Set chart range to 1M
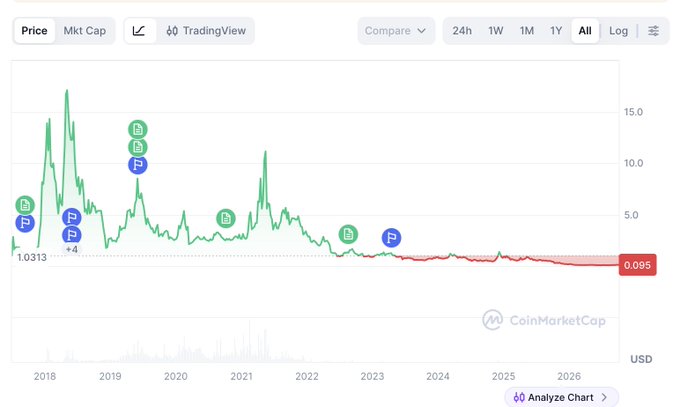The image size is (680, 407). point(527,31)
